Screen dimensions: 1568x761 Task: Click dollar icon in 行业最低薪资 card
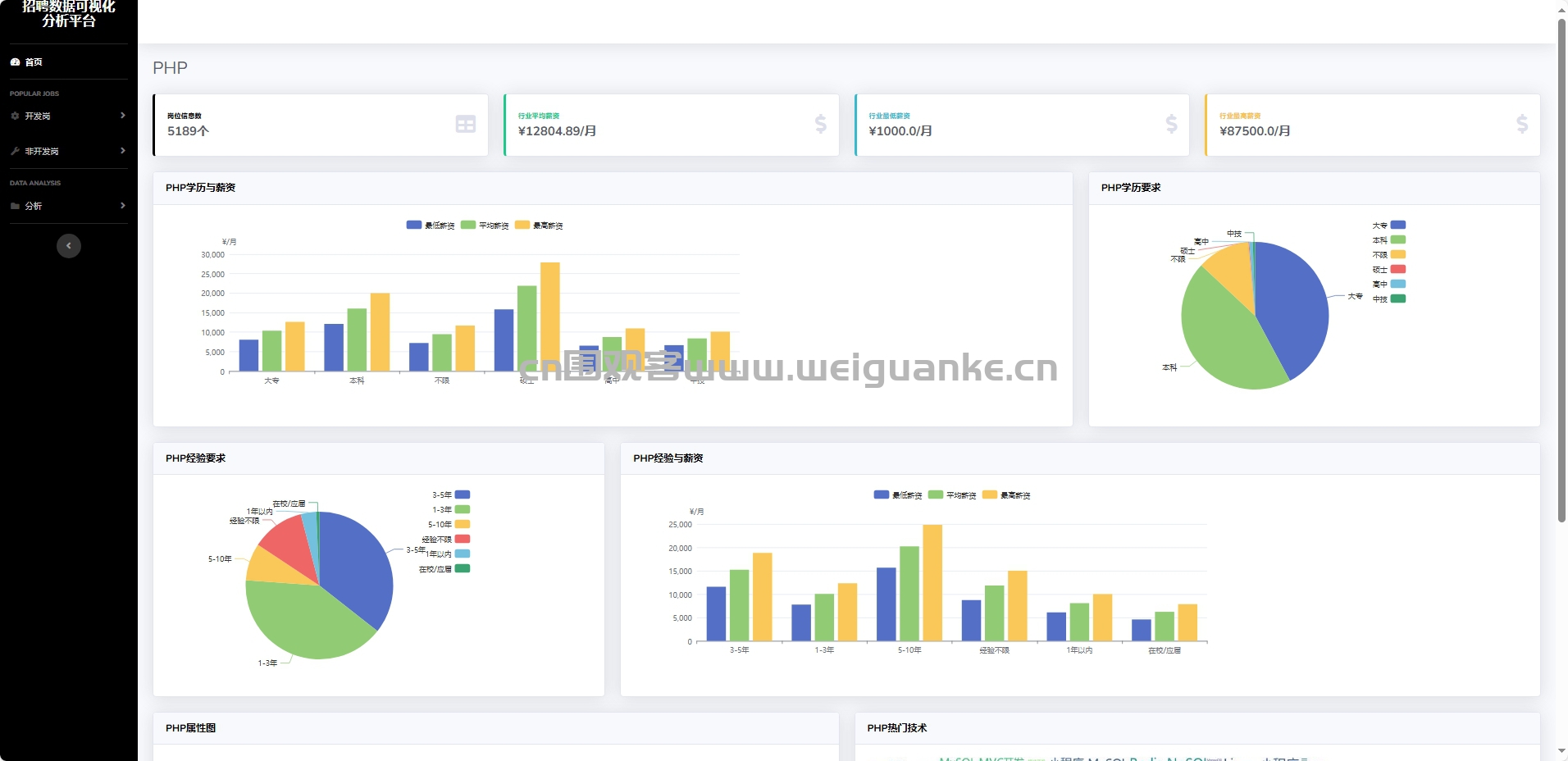(x=1171, y=124)
